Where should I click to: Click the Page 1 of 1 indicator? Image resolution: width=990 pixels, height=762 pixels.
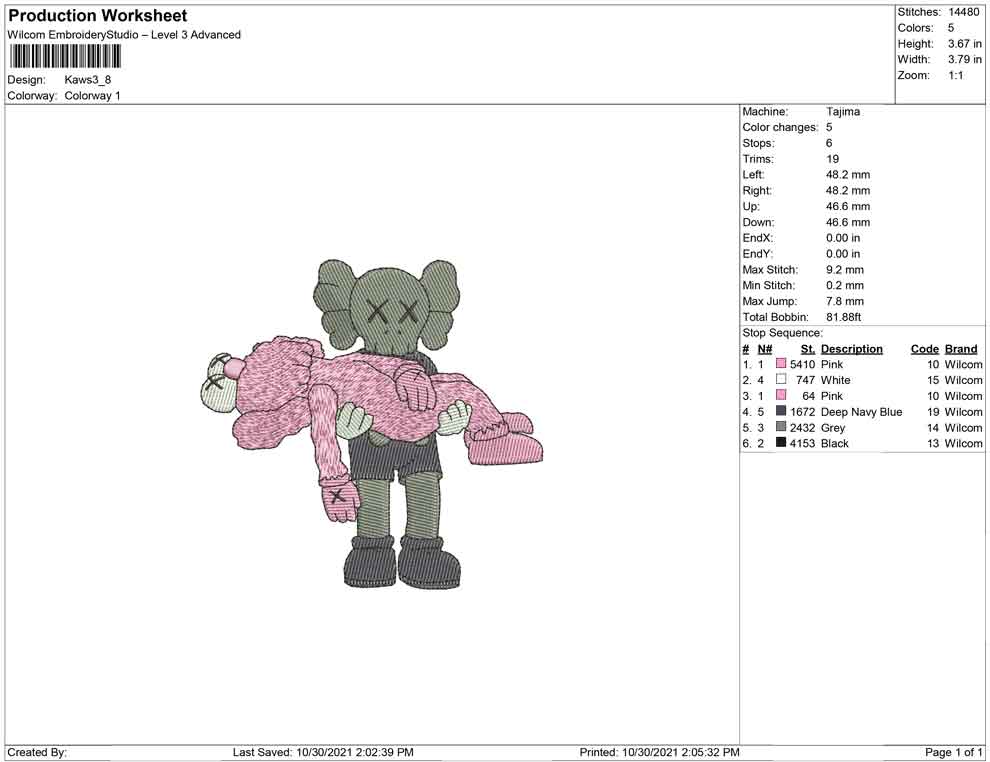tap(953, 752)
